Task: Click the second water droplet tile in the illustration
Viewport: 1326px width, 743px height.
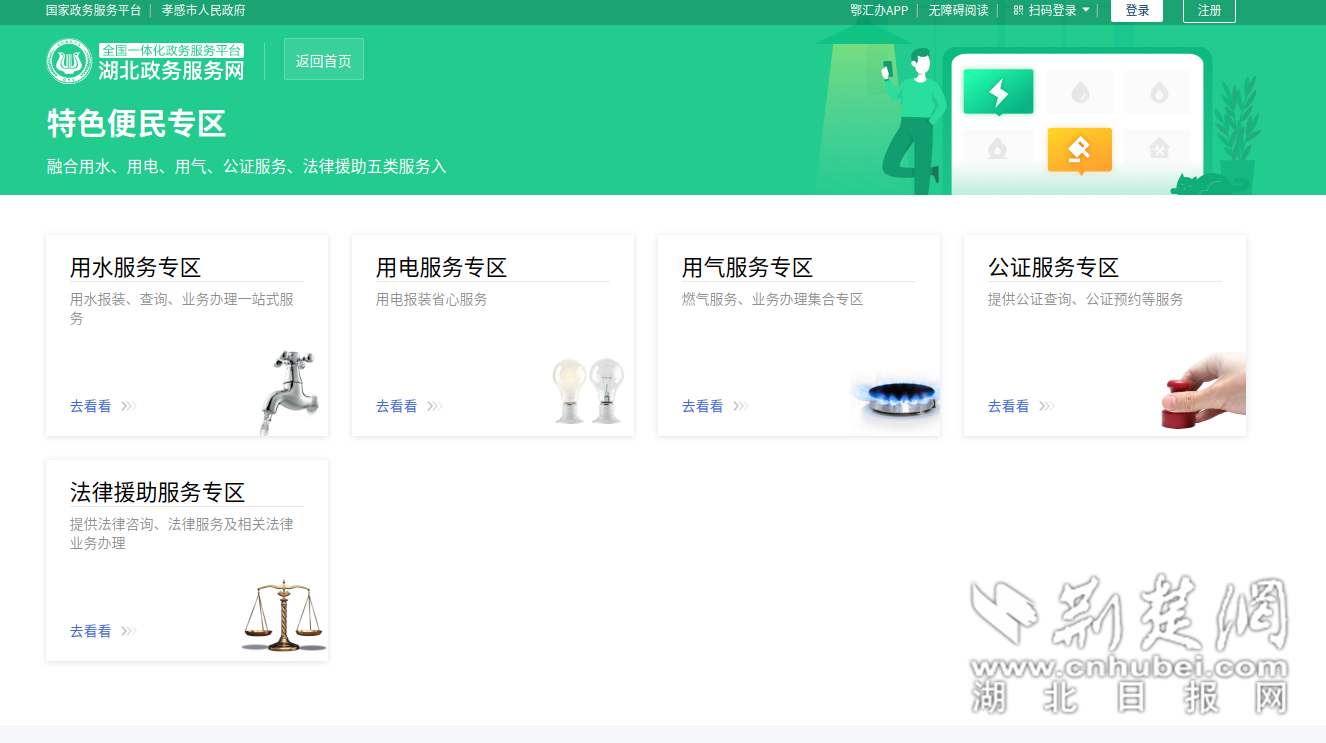Action: tap(1159, 92)
